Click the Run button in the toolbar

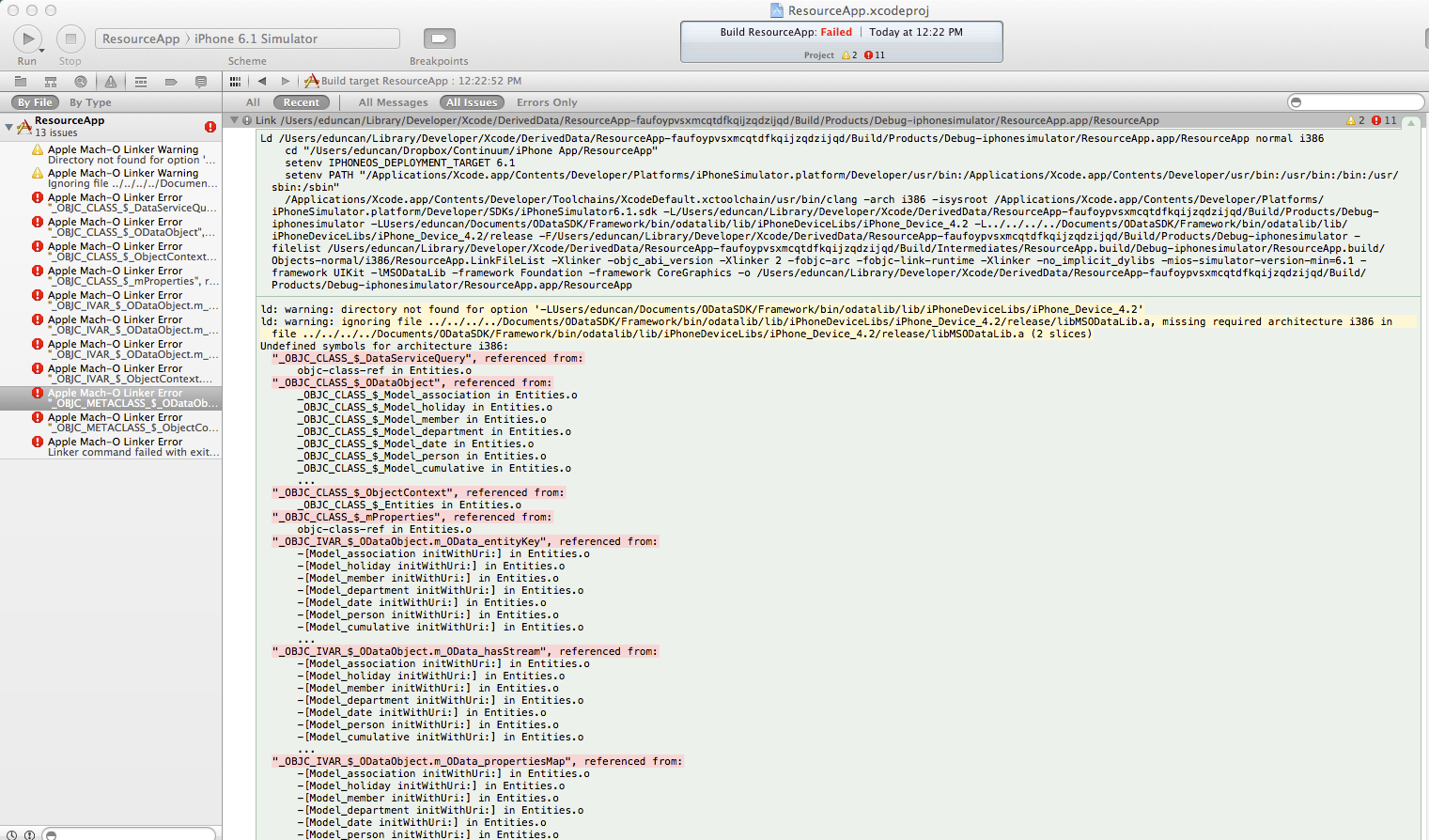tap(27, 39)
